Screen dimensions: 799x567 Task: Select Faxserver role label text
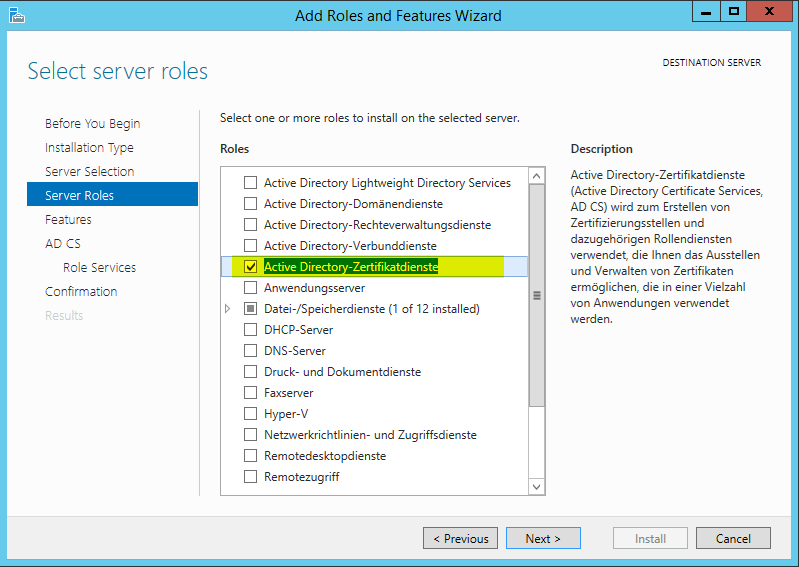click(288, 393)
